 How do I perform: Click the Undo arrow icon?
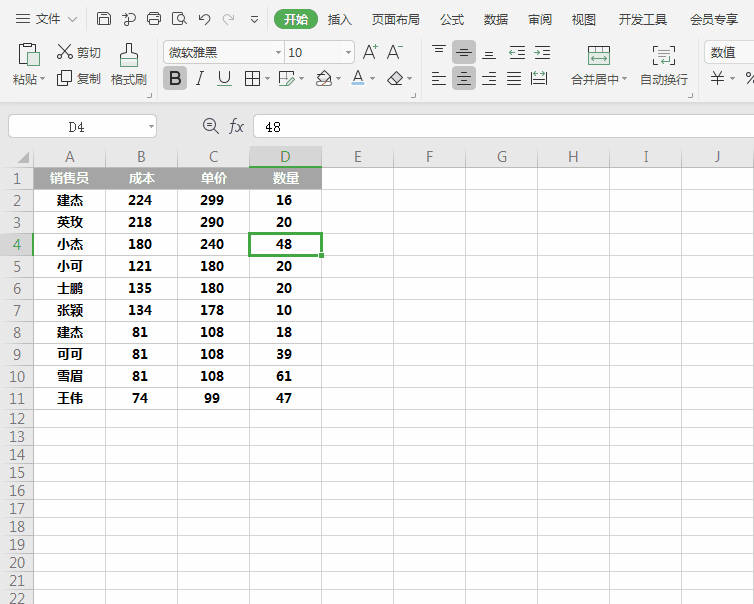204,19
